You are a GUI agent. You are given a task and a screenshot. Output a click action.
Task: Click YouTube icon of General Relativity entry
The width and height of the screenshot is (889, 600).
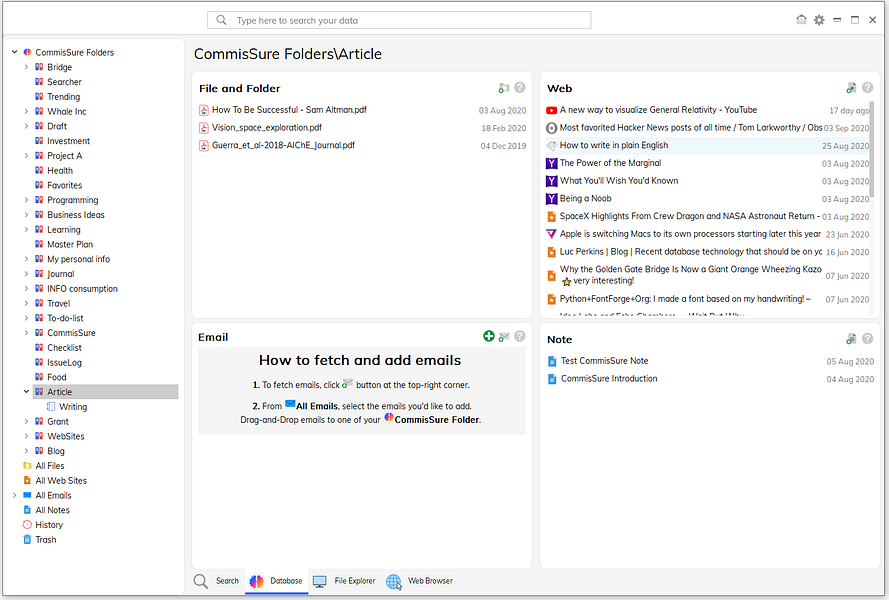(551, 110)
